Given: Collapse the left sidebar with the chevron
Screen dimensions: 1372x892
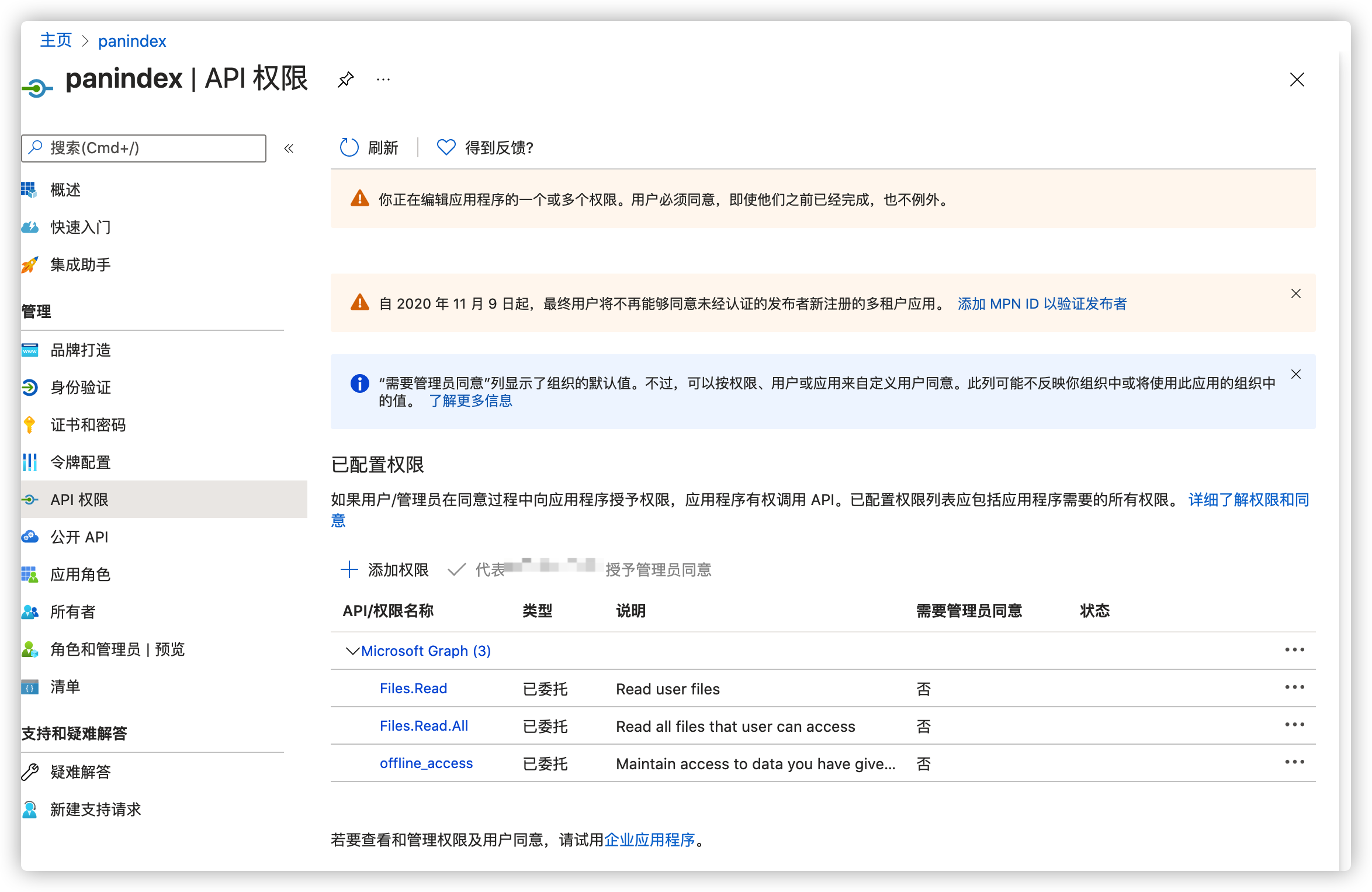Looking at the screenshot, I should [x=289, y=148].
